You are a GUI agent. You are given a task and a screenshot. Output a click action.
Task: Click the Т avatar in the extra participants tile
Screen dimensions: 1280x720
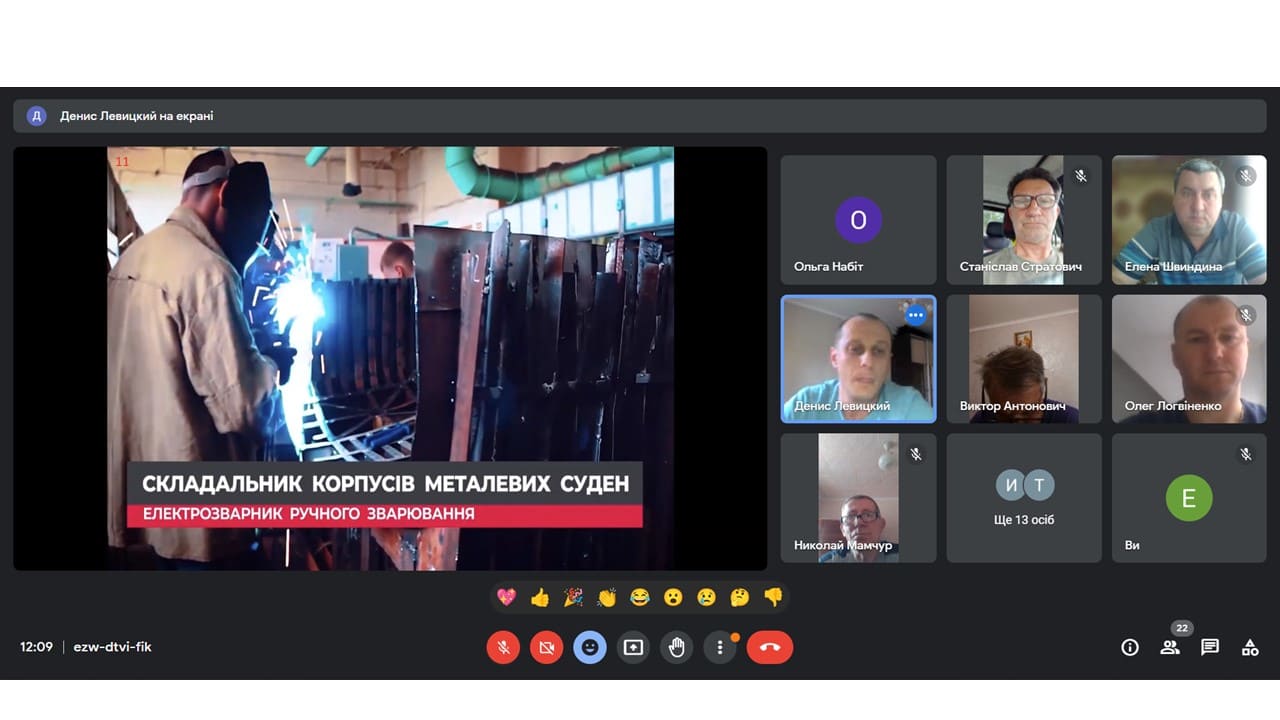tap(1040, 486)
